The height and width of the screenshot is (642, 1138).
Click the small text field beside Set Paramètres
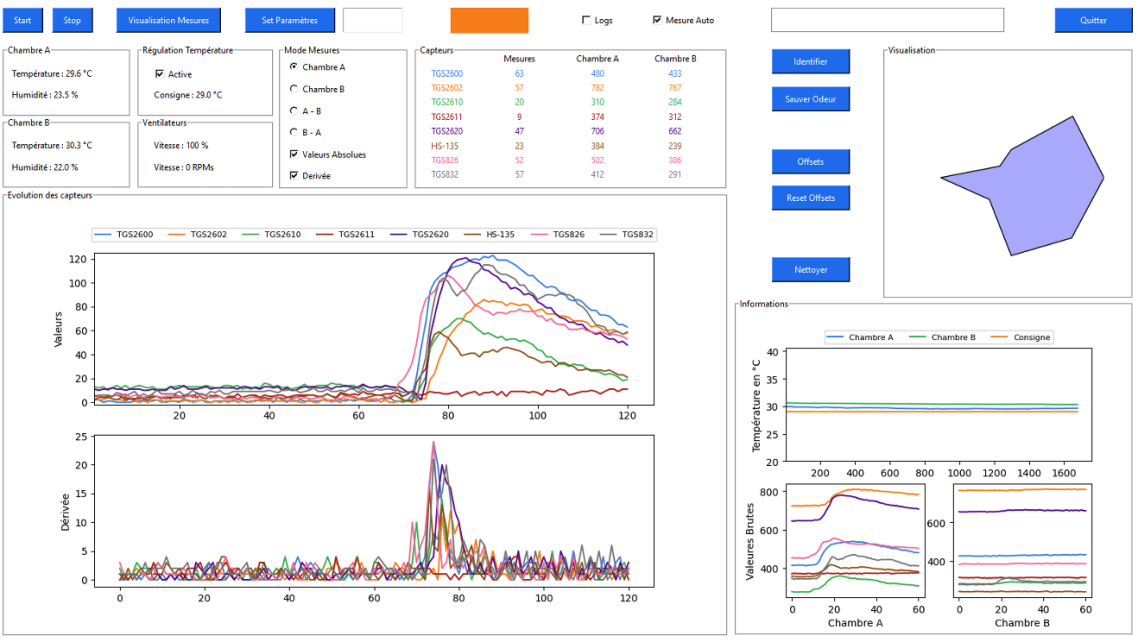(372, 20)
